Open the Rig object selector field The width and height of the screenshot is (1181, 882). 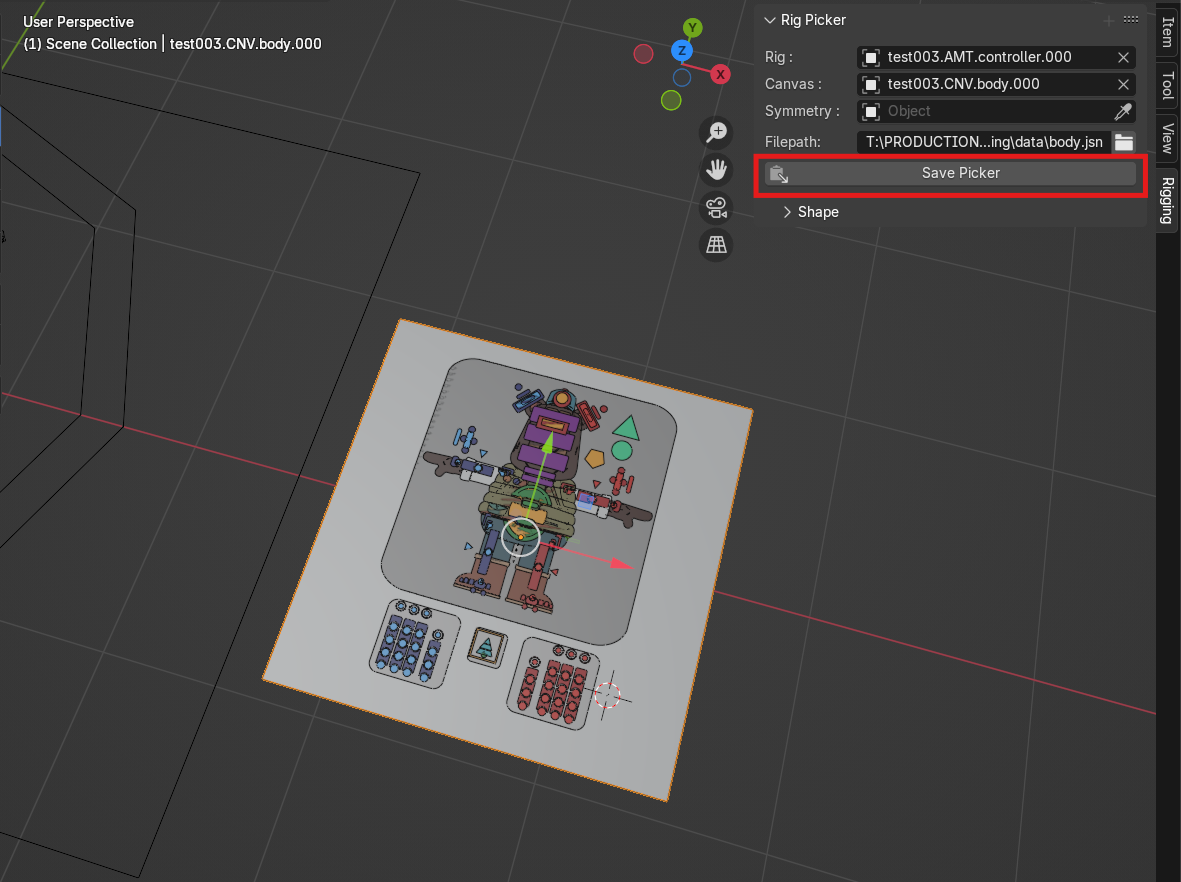(984, 57)
